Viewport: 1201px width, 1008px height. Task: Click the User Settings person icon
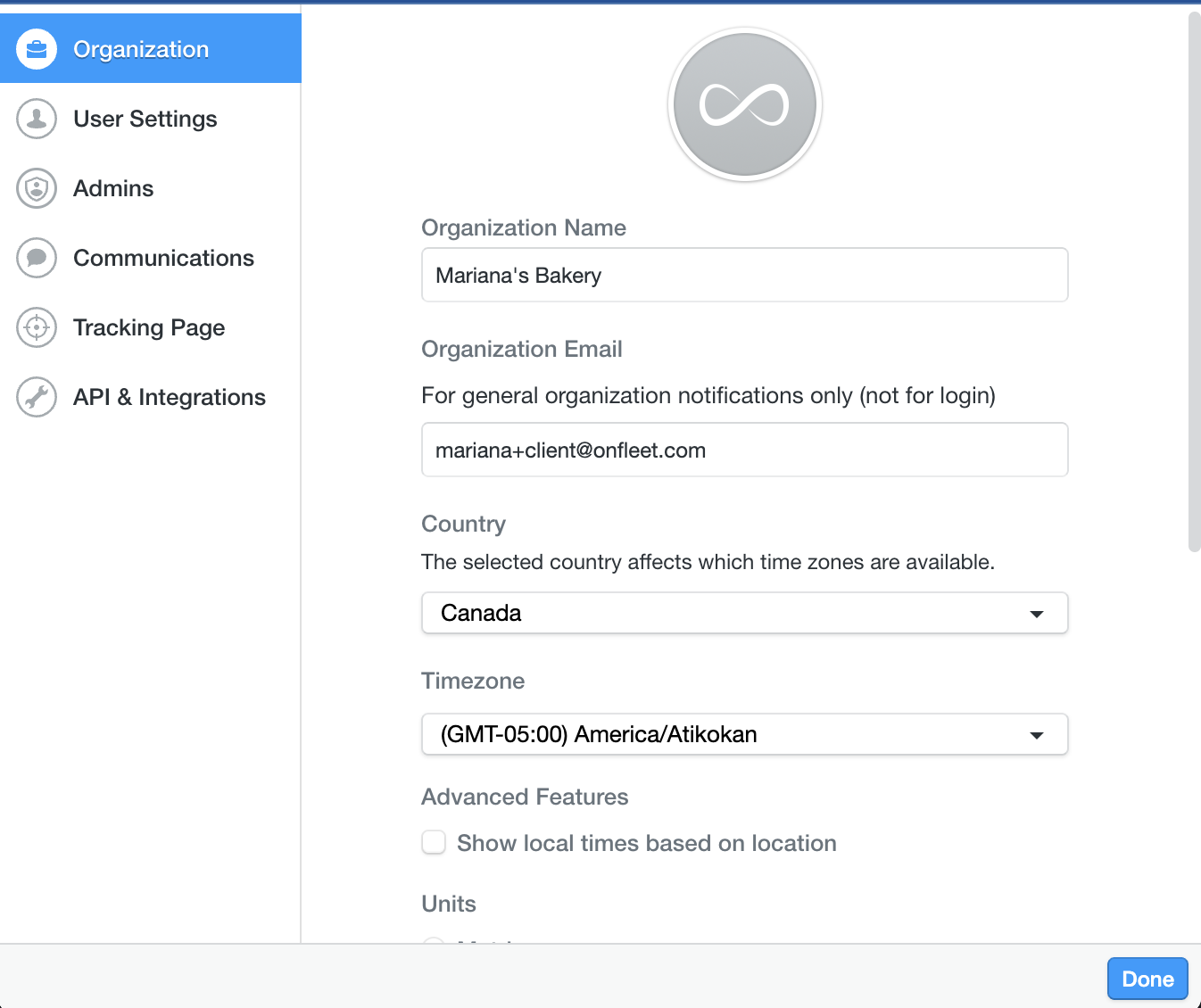37,119
